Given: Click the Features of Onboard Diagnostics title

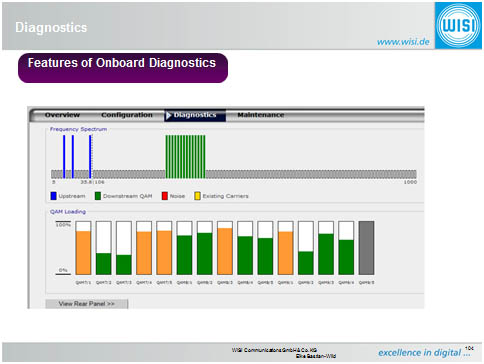Looking at the screenshot, I should (122, 63).
